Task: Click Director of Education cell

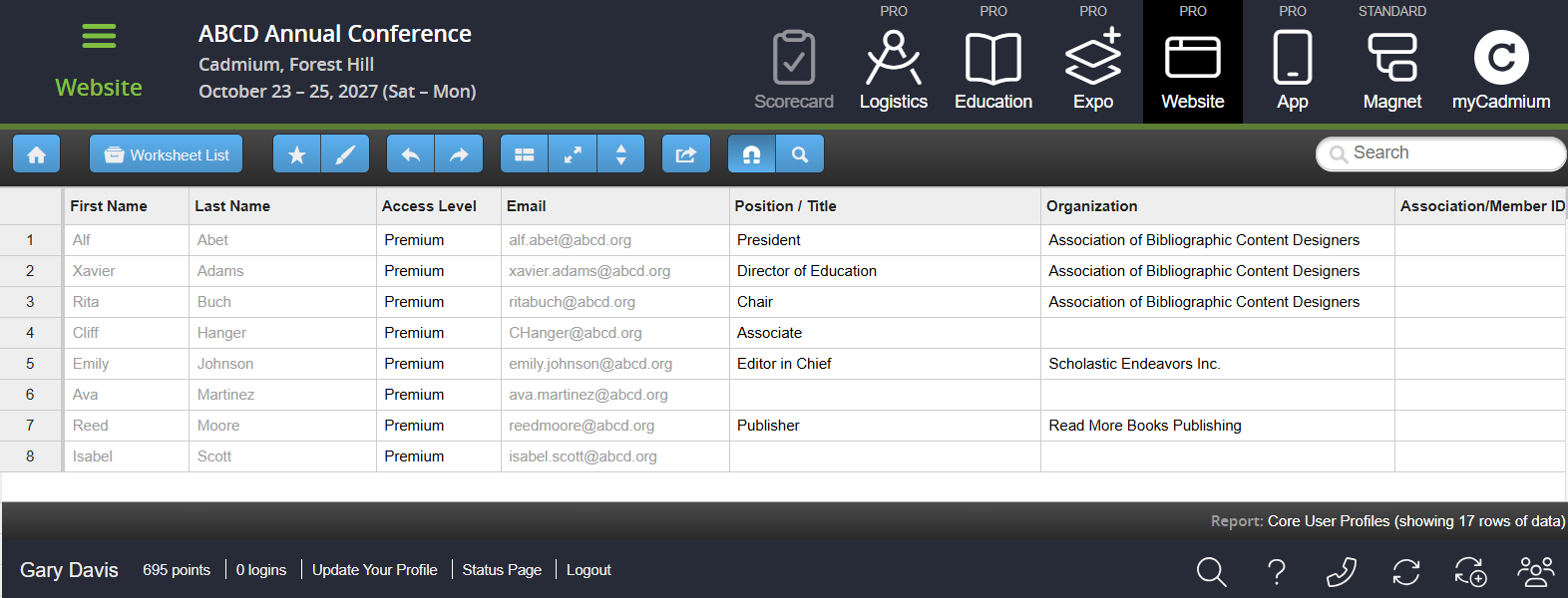Action: click(x=885, y=271)
